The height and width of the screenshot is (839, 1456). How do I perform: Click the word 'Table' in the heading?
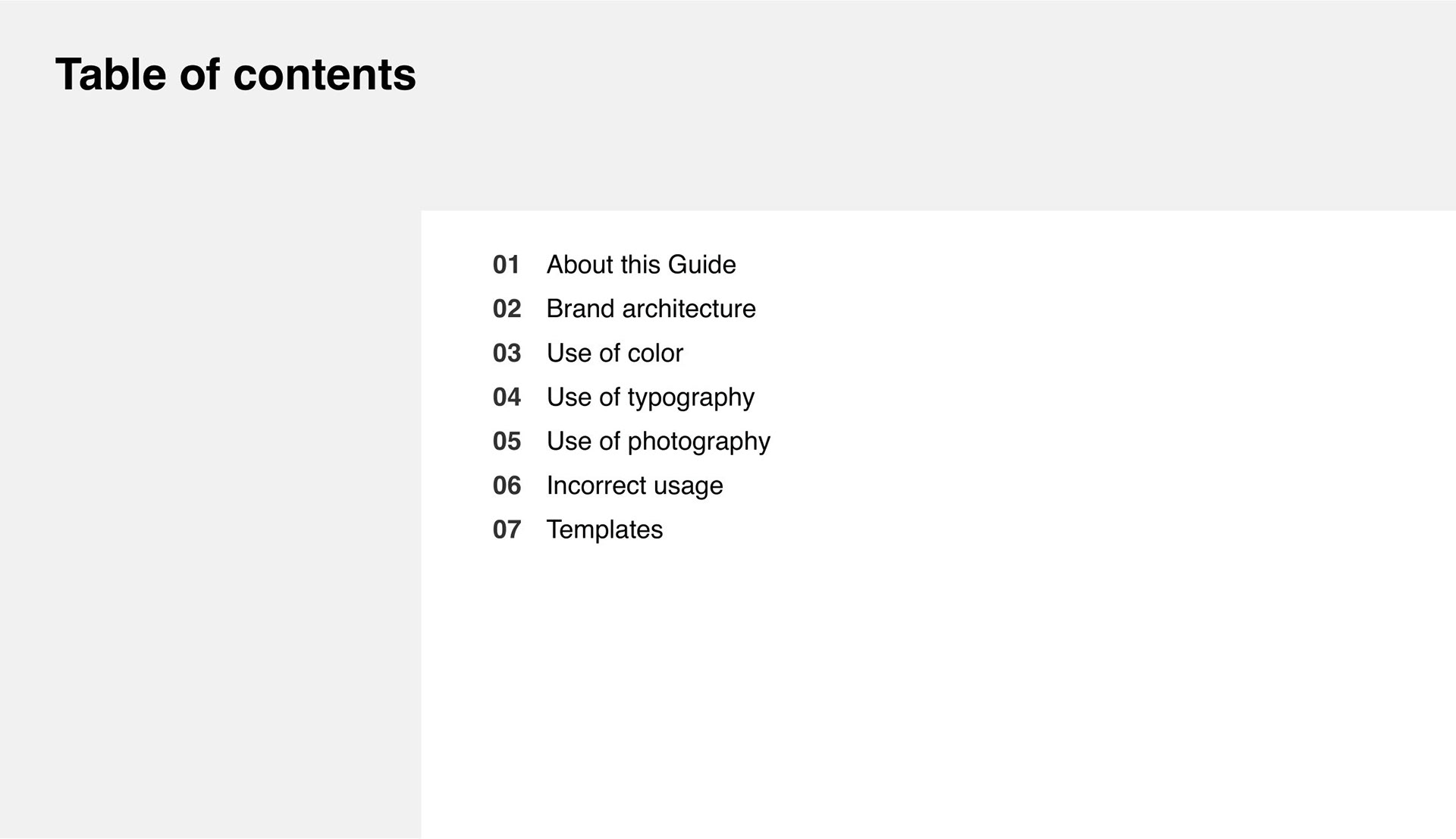pyautogui.click(x=111, y=74)
